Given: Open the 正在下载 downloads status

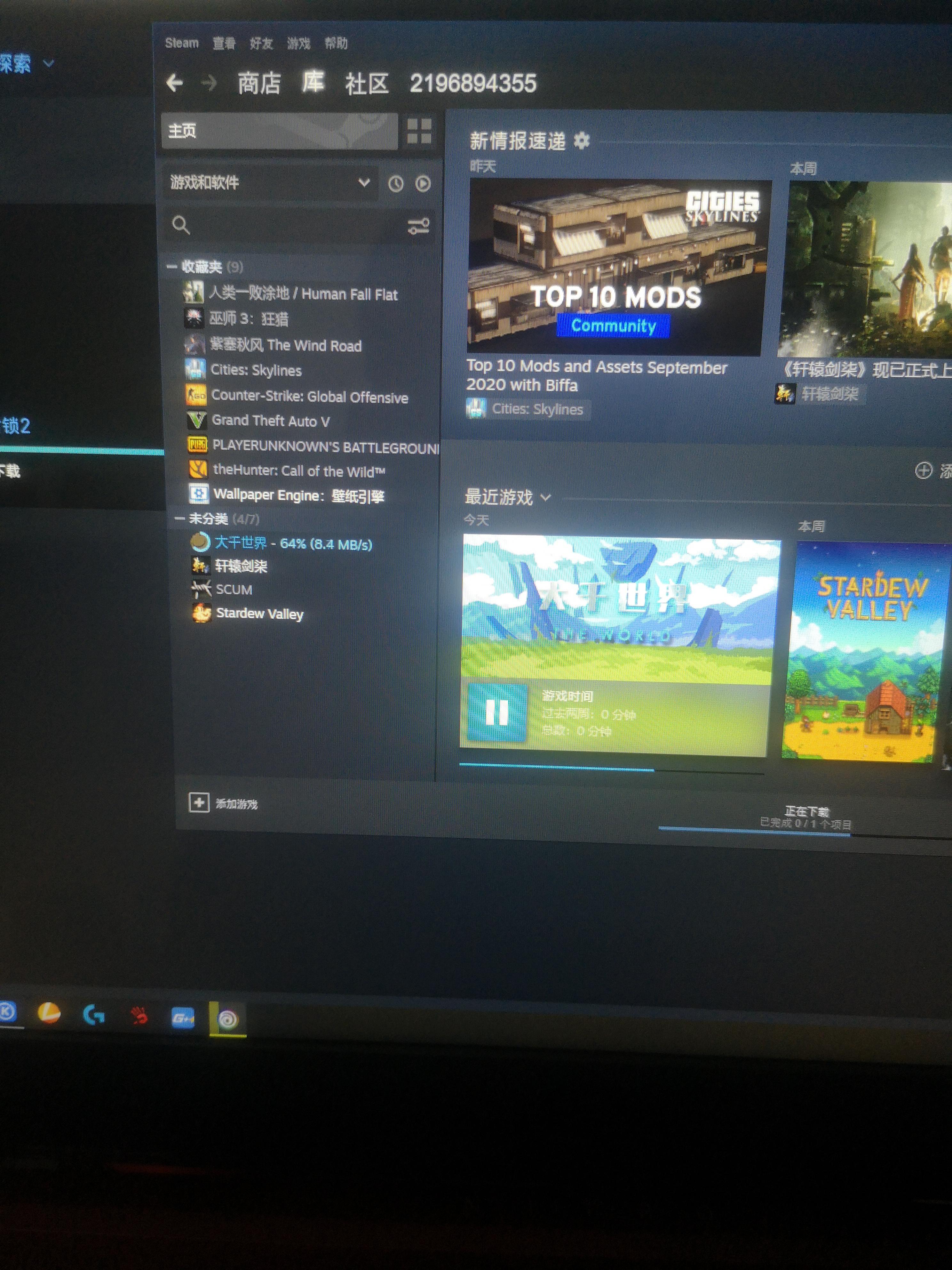Looking at the screenshot, I should [x=806, y=817].
